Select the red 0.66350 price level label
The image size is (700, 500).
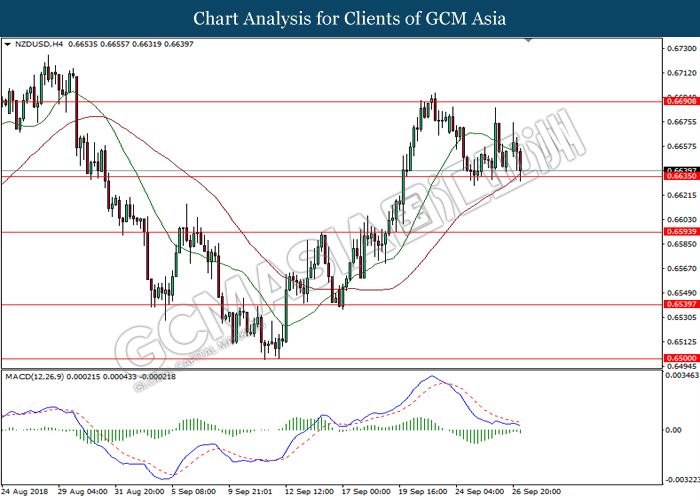tap(681, 176)
